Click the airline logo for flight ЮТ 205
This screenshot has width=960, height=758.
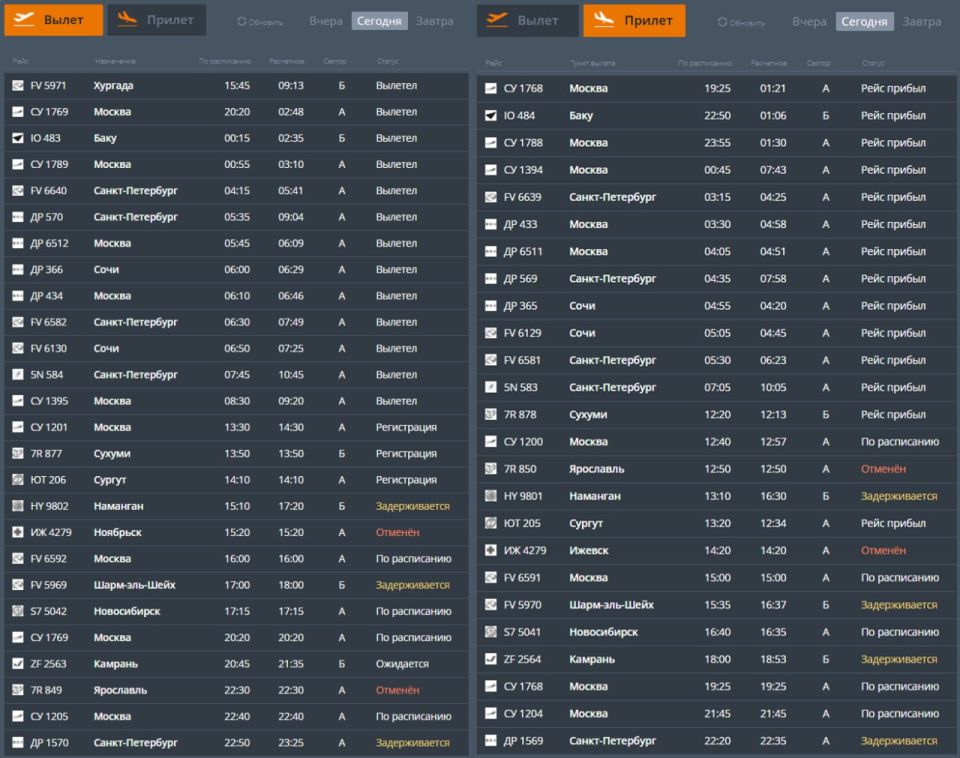point(491,523)
